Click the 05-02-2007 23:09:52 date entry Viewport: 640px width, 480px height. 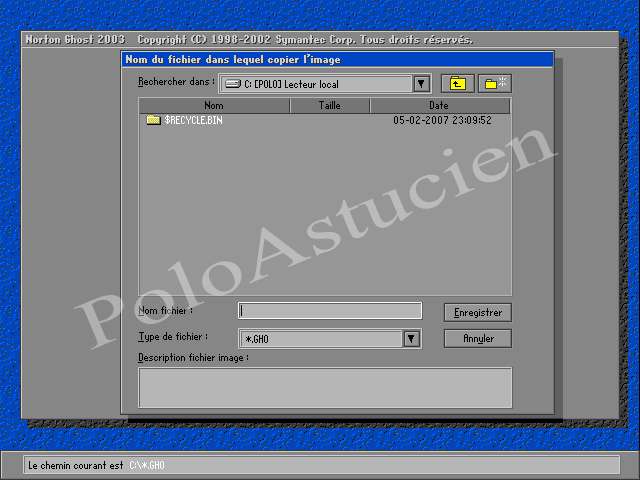pos(442,120)
